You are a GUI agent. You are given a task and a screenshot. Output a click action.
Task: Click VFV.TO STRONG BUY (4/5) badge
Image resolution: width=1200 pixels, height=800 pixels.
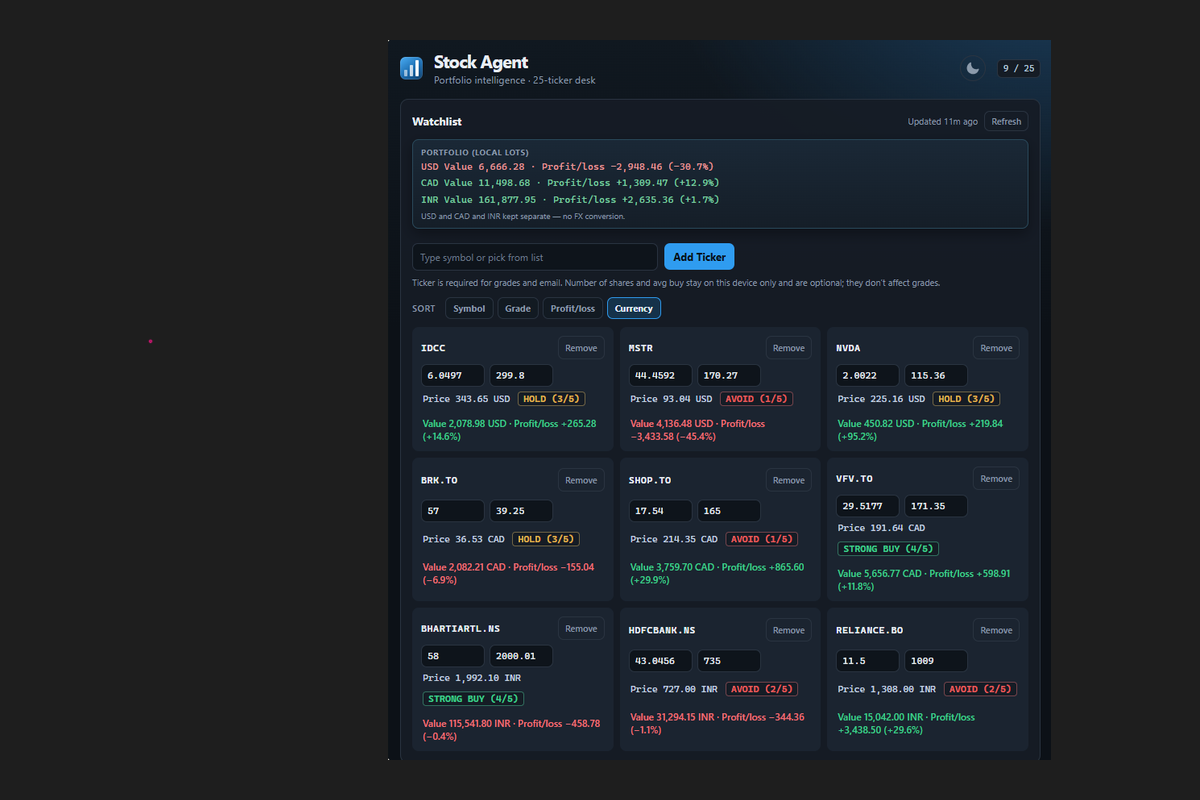click(888, 549)
